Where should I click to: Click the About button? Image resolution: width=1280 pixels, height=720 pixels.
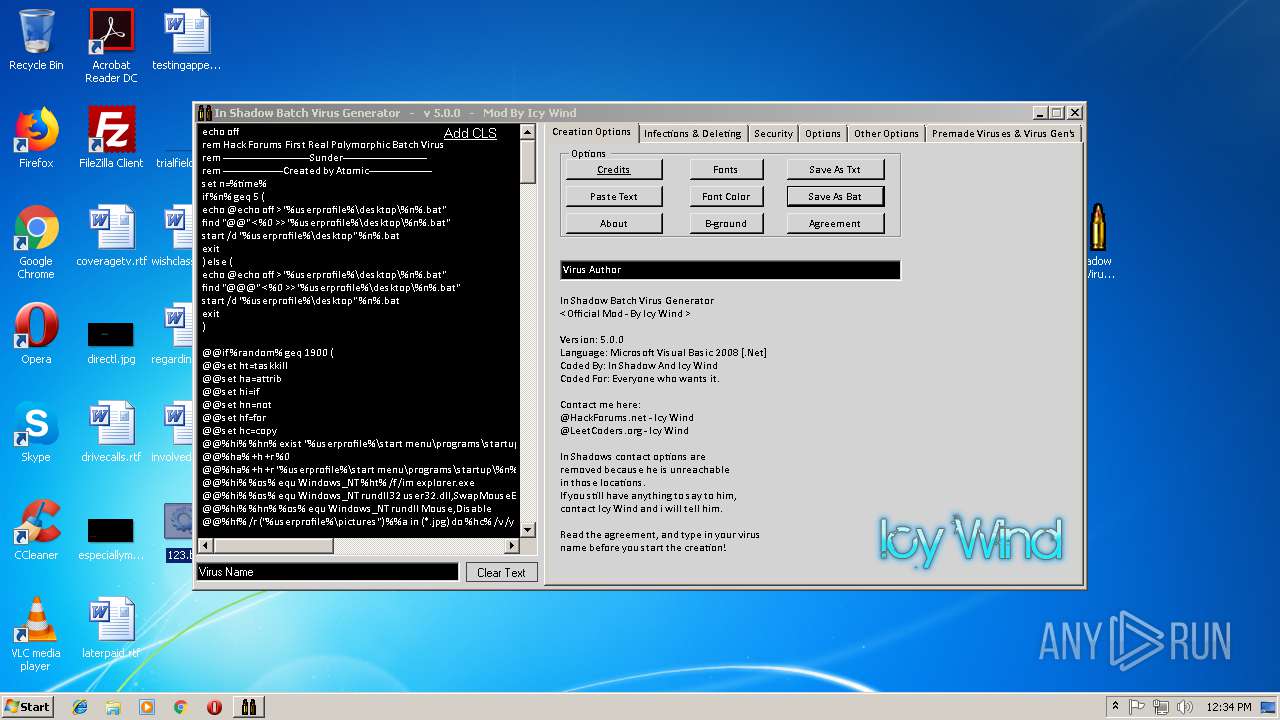tap(614, 224)
